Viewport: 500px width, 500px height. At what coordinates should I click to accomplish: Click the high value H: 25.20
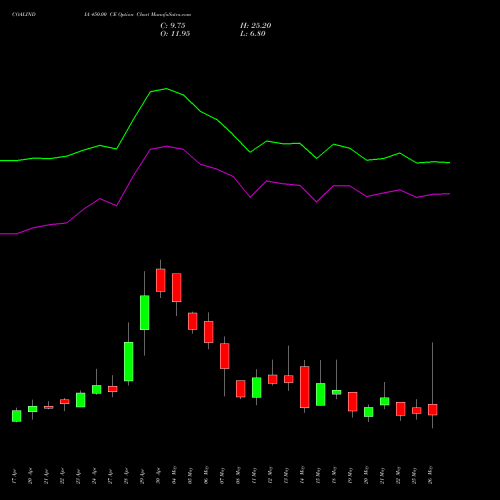[x=256, y=26]
